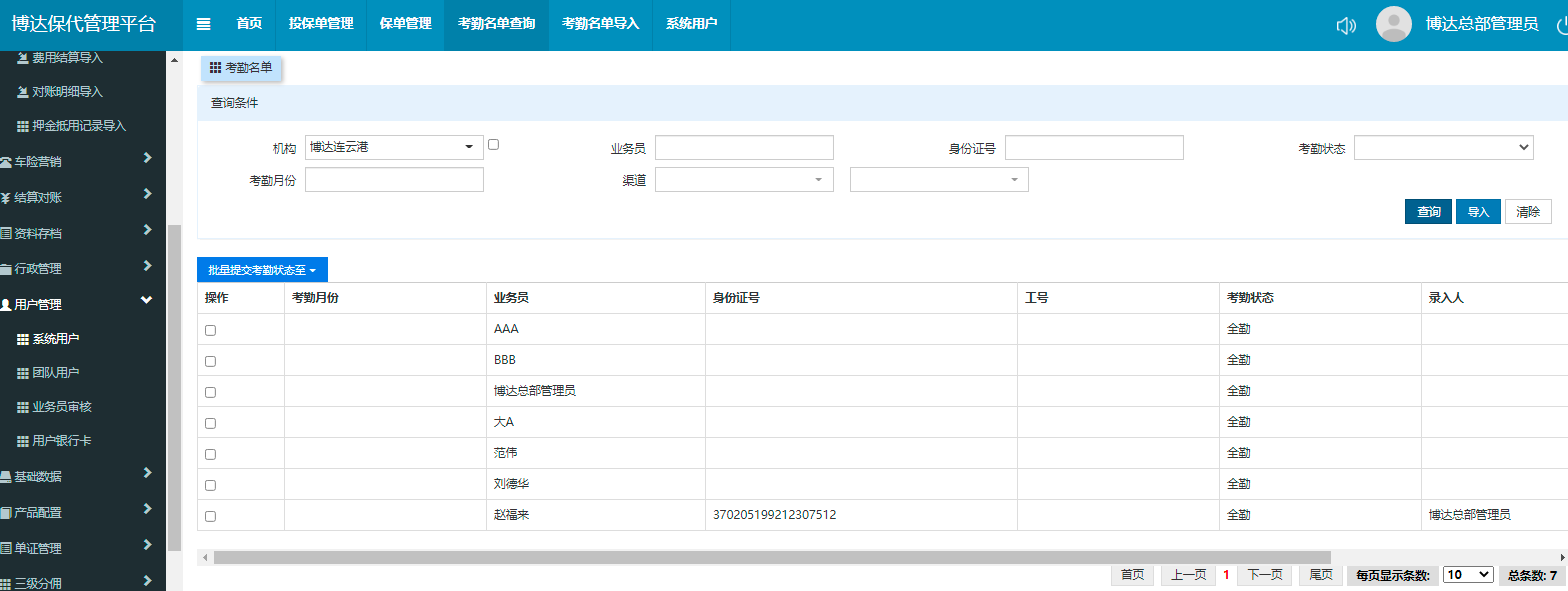Click the grid icon beside 团队用户
The height and width of the screenshot is (591, 1568).
(x=23, y=373)
